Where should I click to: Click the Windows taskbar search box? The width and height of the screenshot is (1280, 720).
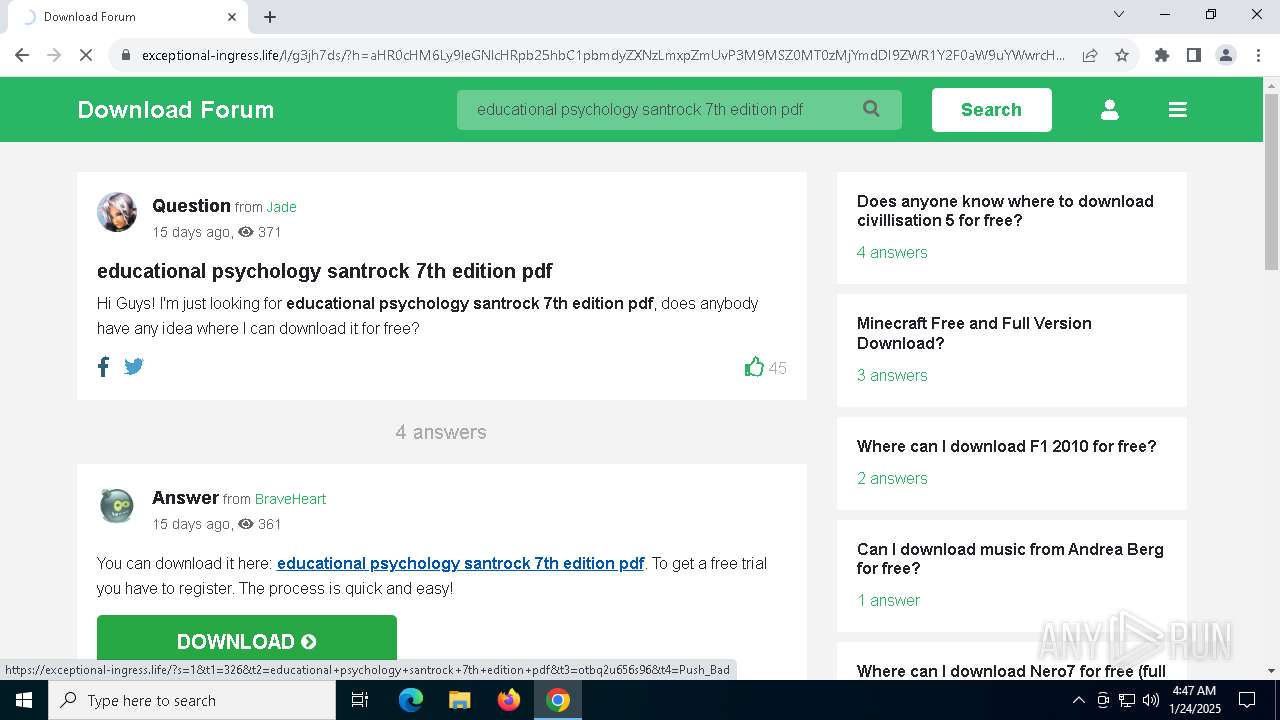pos(192,700)
